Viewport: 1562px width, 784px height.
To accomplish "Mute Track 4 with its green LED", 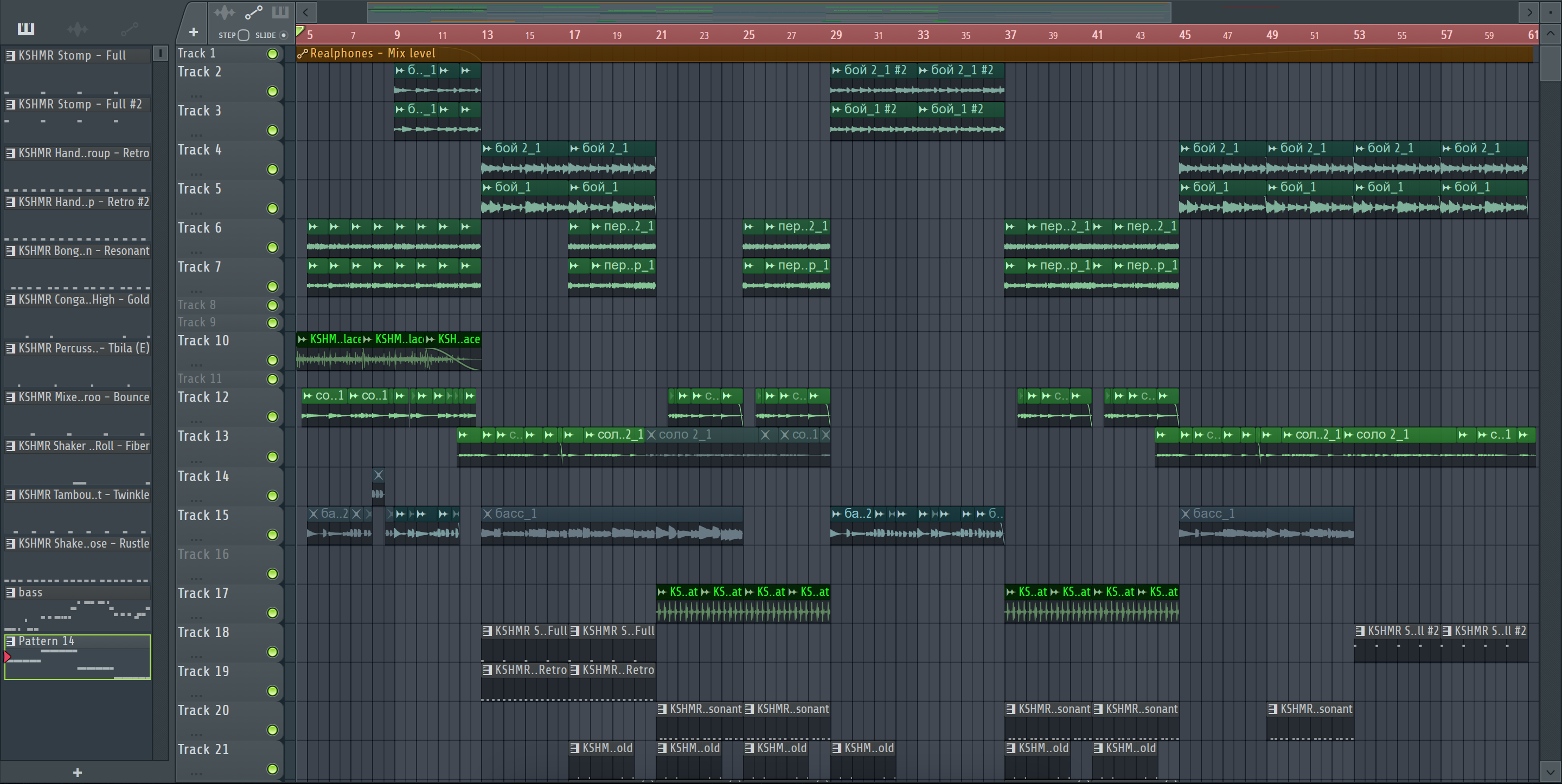I will click(273, 169).
